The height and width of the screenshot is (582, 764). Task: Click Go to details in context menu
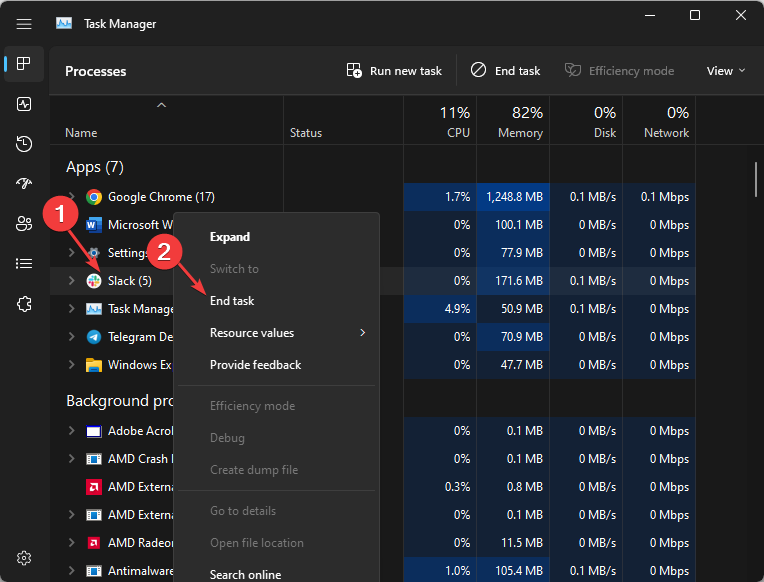pyautogui.click(x=276, y=511)
